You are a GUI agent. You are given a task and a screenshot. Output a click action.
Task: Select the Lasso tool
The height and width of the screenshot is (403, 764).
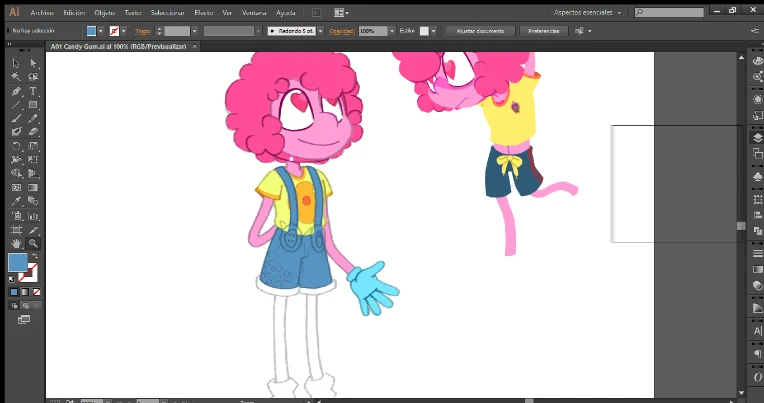click(33, 77)
